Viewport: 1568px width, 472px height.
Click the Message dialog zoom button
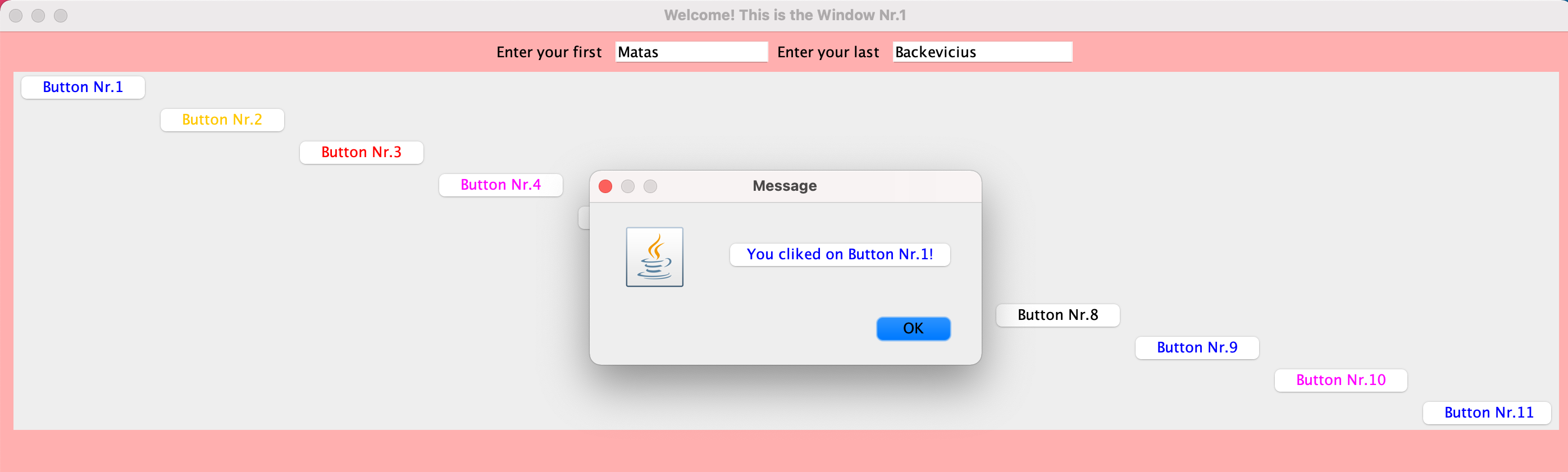650,186
